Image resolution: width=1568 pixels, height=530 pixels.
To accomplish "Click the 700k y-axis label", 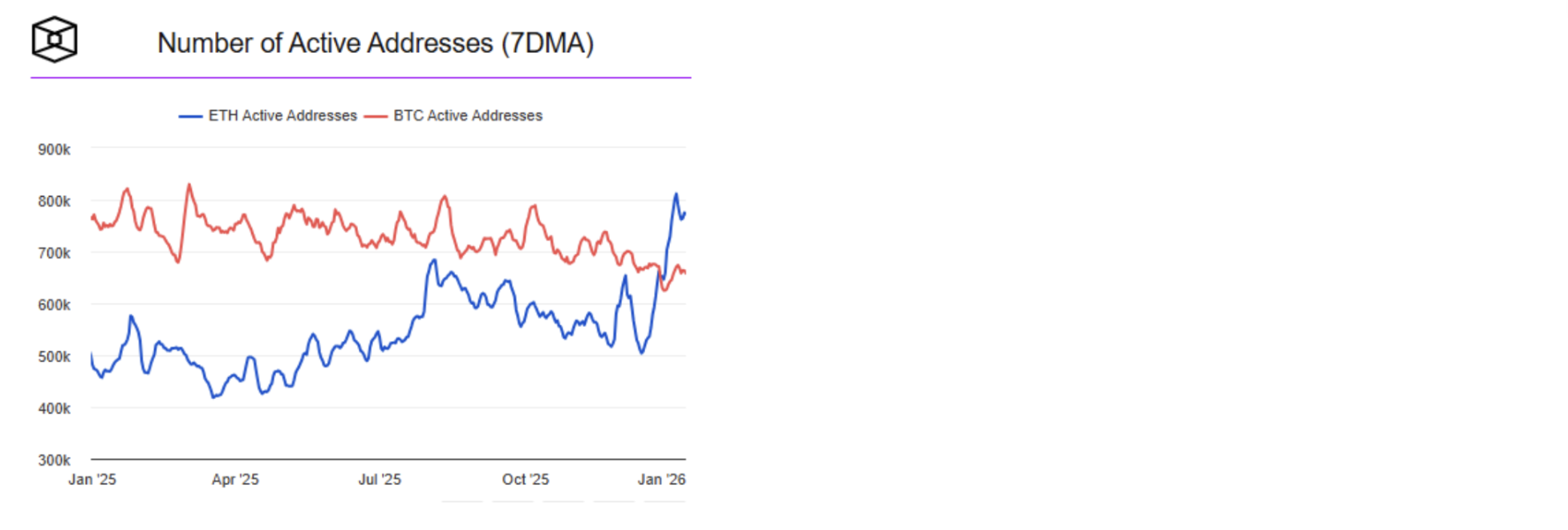I will pyautogui.click(x=54, y=253).
